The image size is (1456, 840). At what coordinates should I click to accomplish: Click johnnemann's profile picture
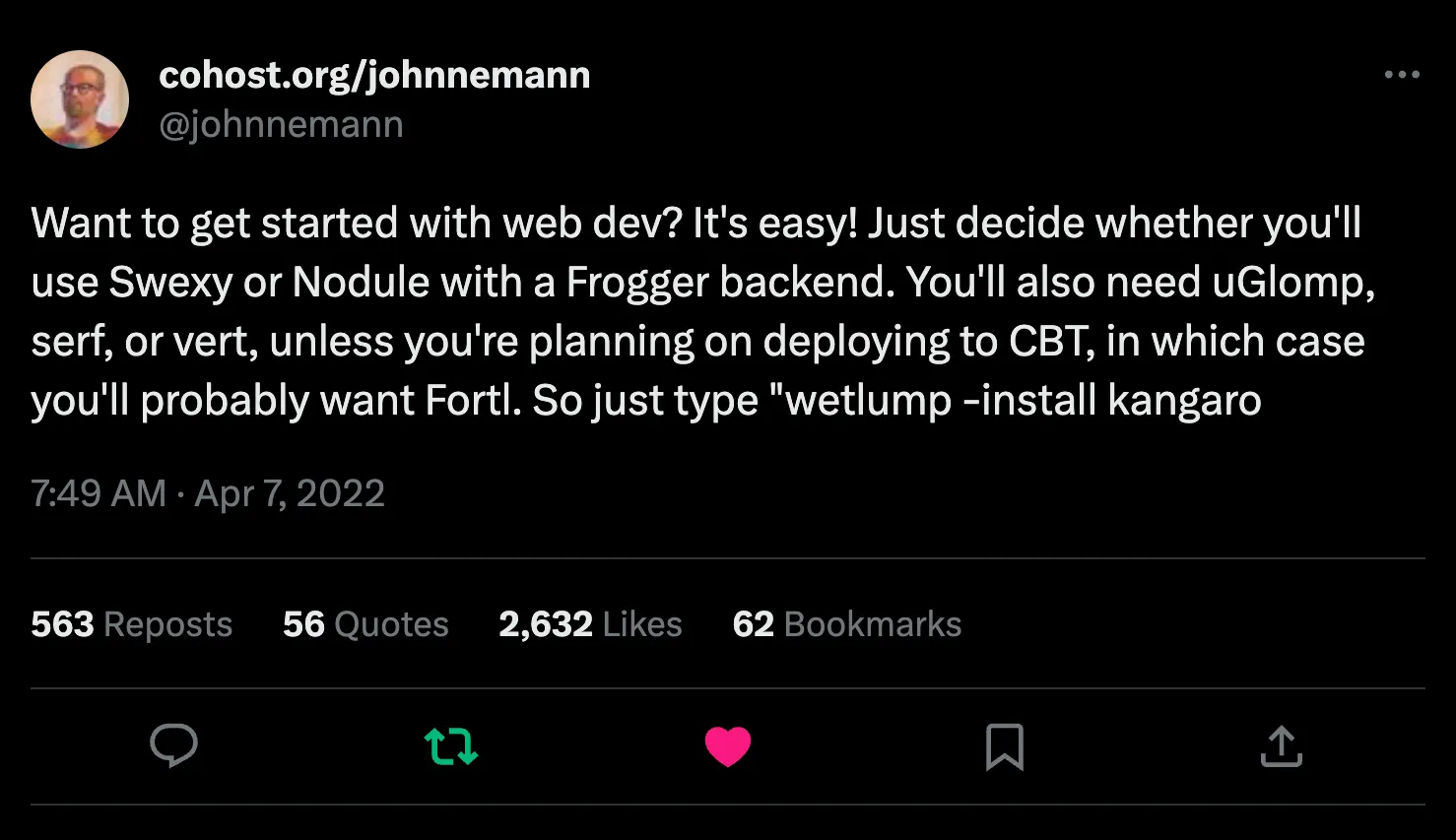coord(80,99)
